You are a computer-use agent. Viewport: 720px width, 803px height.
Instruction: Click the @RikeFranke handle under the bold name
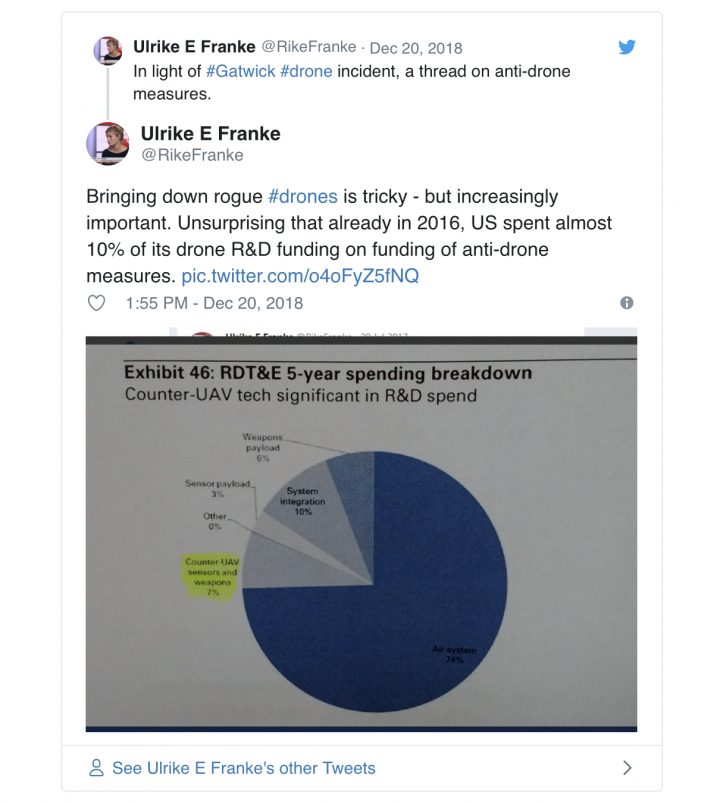tap(192, 155)
